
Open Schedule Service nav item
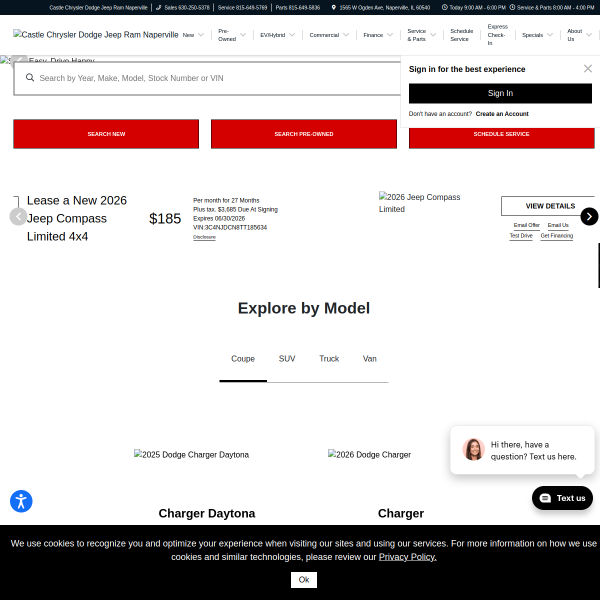pos(461,35)
